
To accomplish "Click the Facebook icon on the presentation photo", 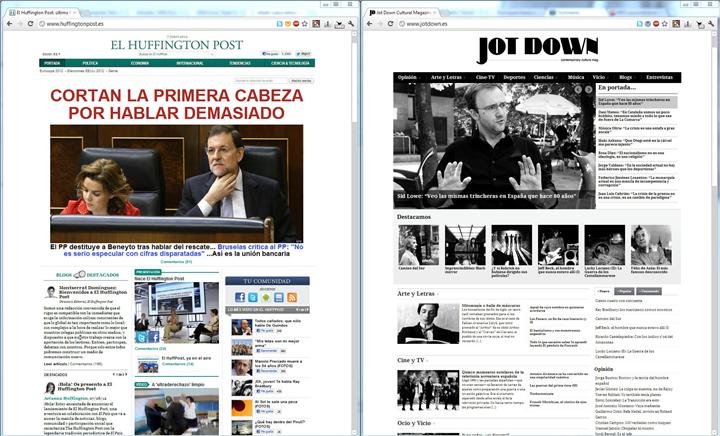I will (x=154, y=337).
